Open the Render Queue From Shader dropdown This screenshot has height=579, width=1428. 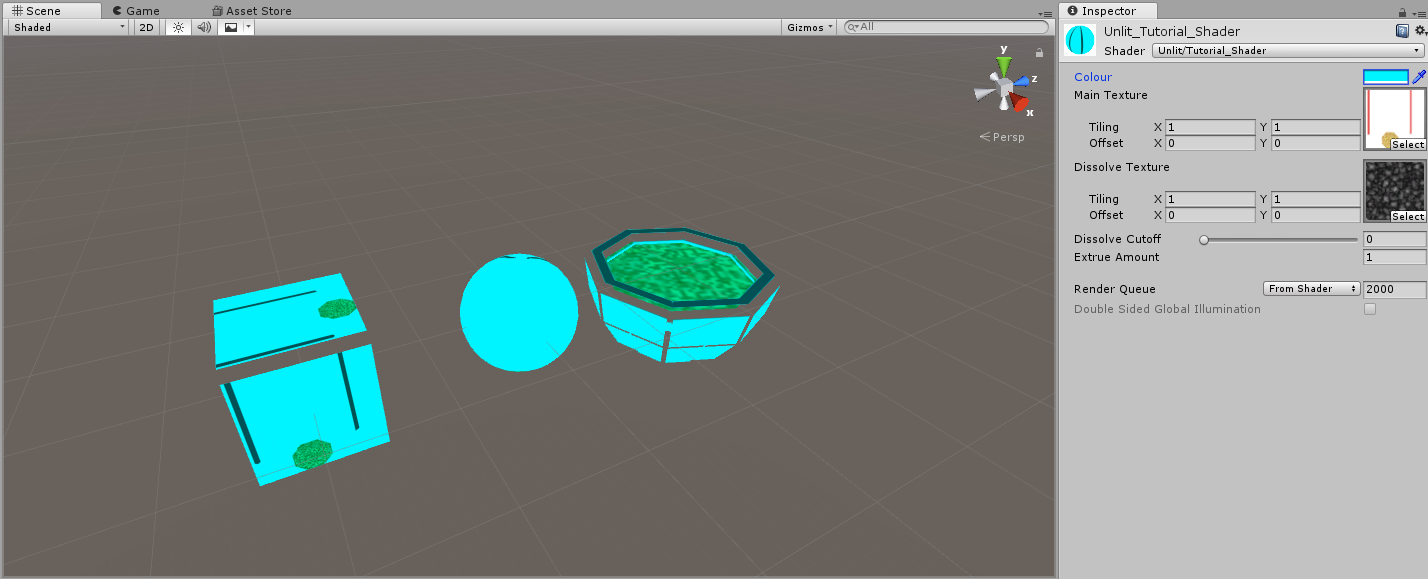tap(1311, 288)
